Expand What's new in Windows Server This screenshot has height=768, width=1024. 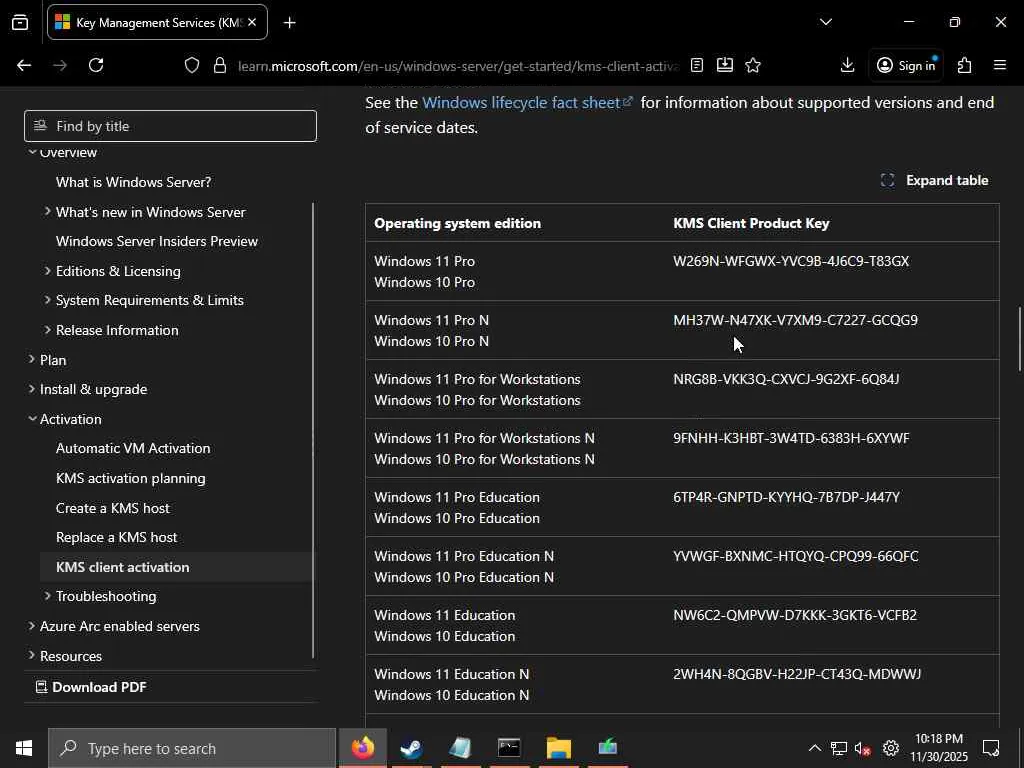tap(48, 212)
